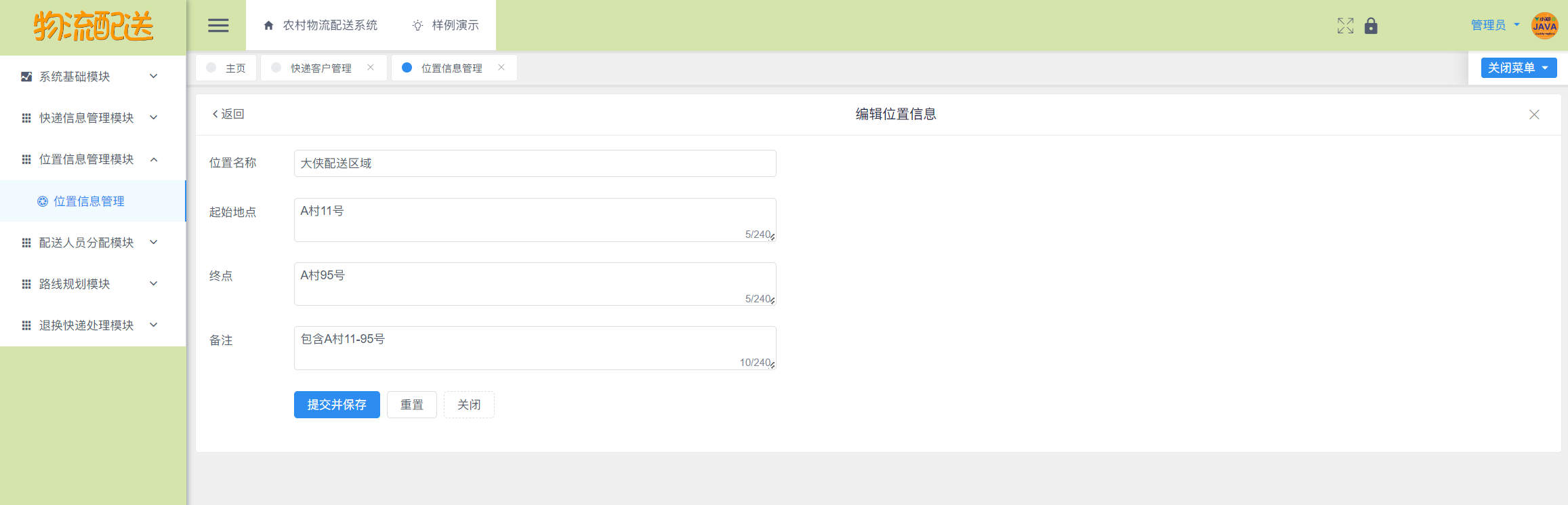Click the 位置名称 input field

(535, 163)
